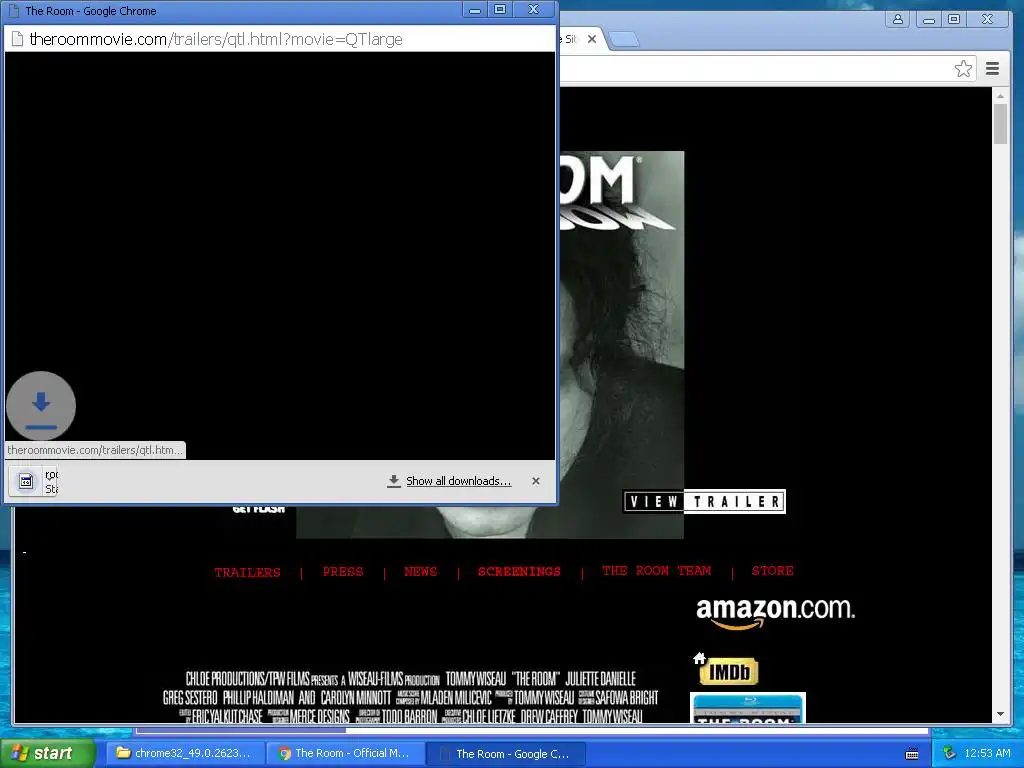The height and width of the screenshot is (768, 1024).
Task: Click the page icon in popup address bar
Action: 18,39
